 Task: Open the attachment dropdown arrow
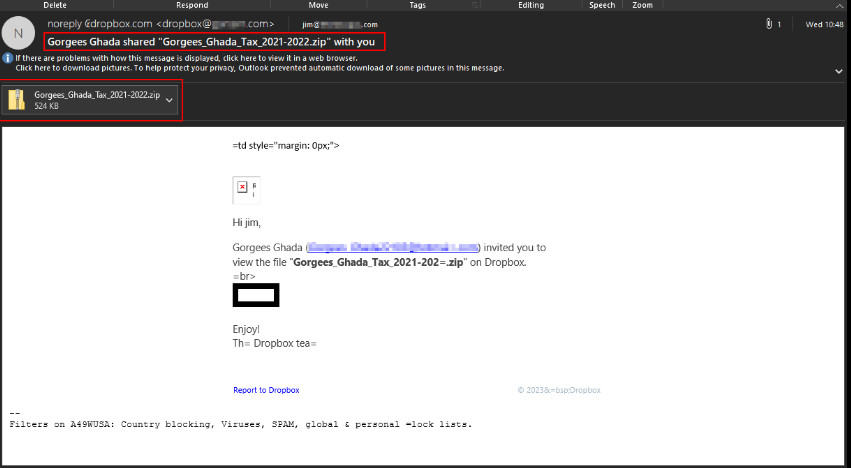pos(170,100)
